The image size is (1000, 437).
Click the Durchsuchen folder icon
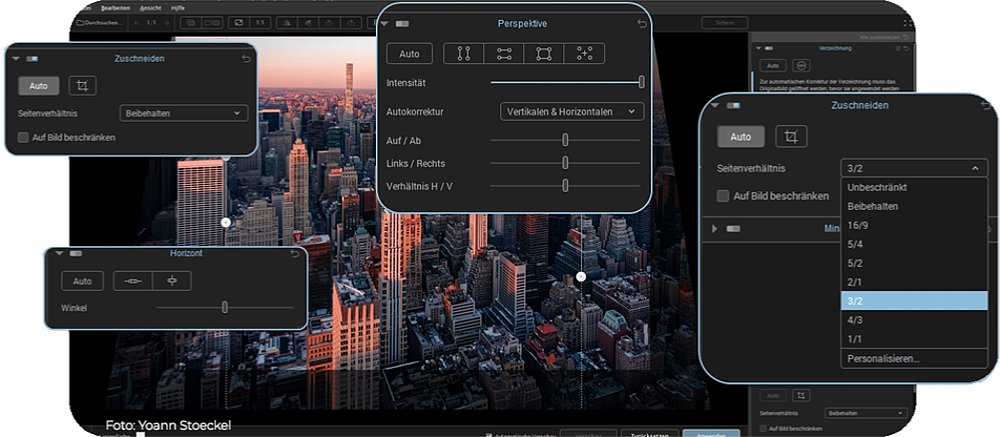(80, 23)
